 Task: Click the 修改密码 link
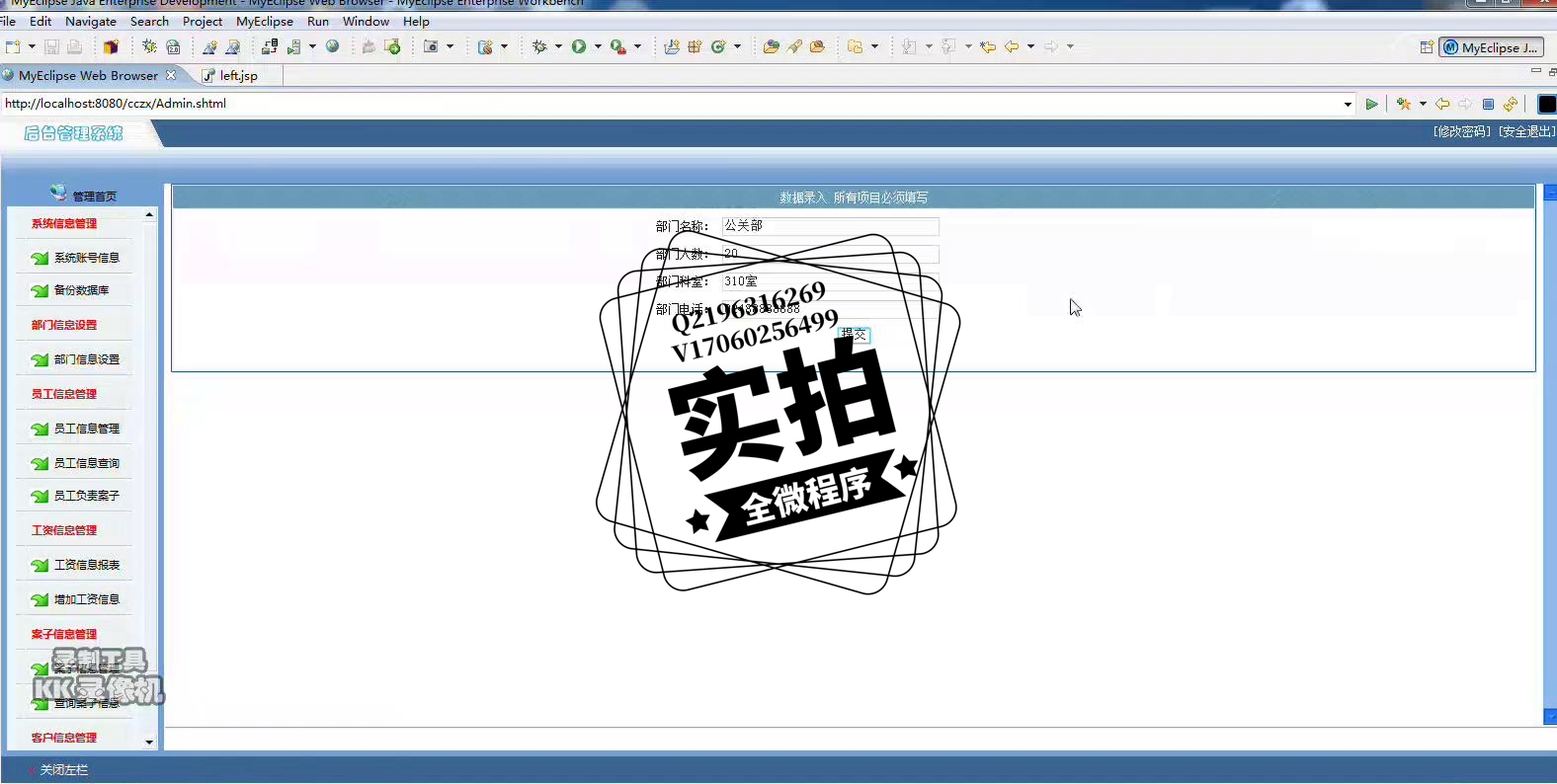[1462, 131]
